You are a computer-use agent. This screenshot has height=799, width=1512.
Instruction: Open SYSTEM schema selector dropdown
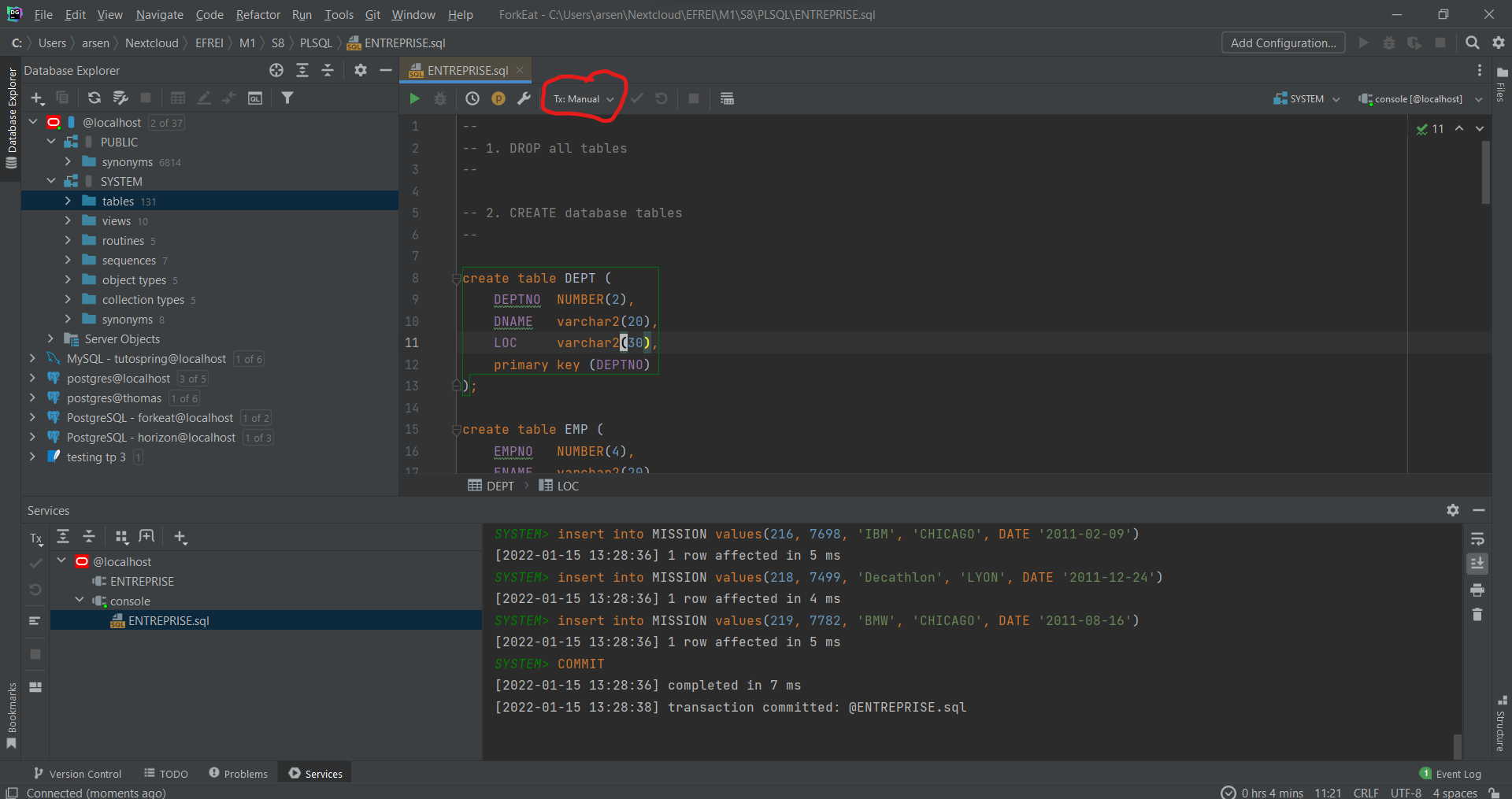(1306, 99)
